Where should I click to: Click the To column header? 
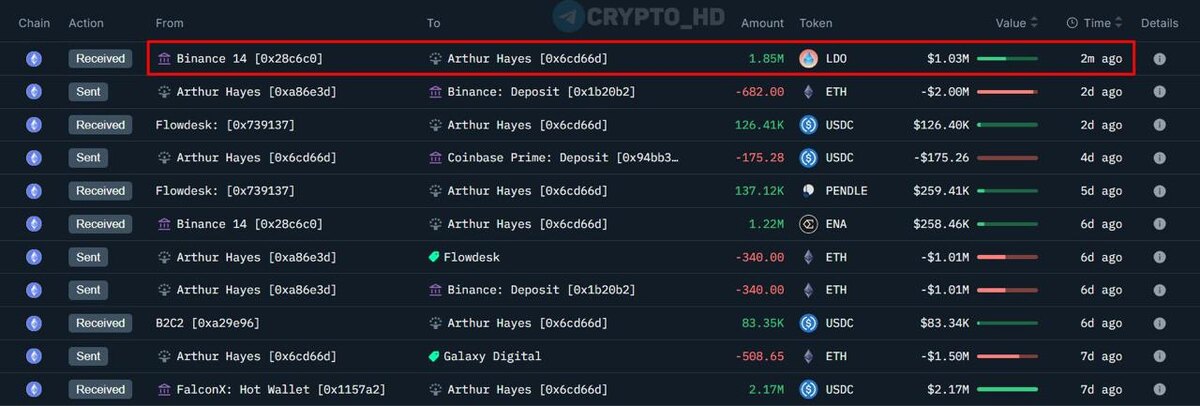pos(434,23)
